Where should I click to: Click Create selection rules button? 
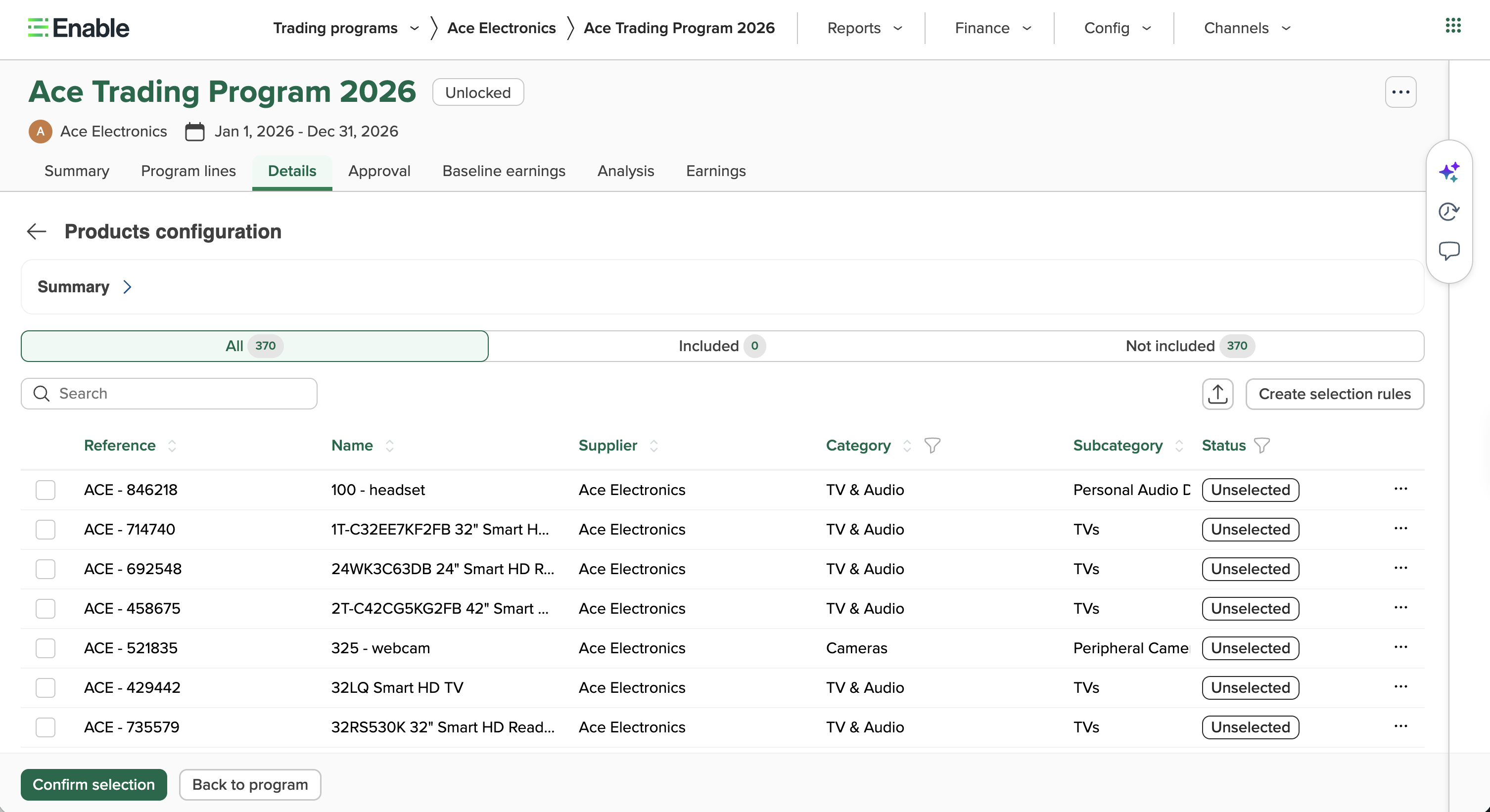[1334, 394]
